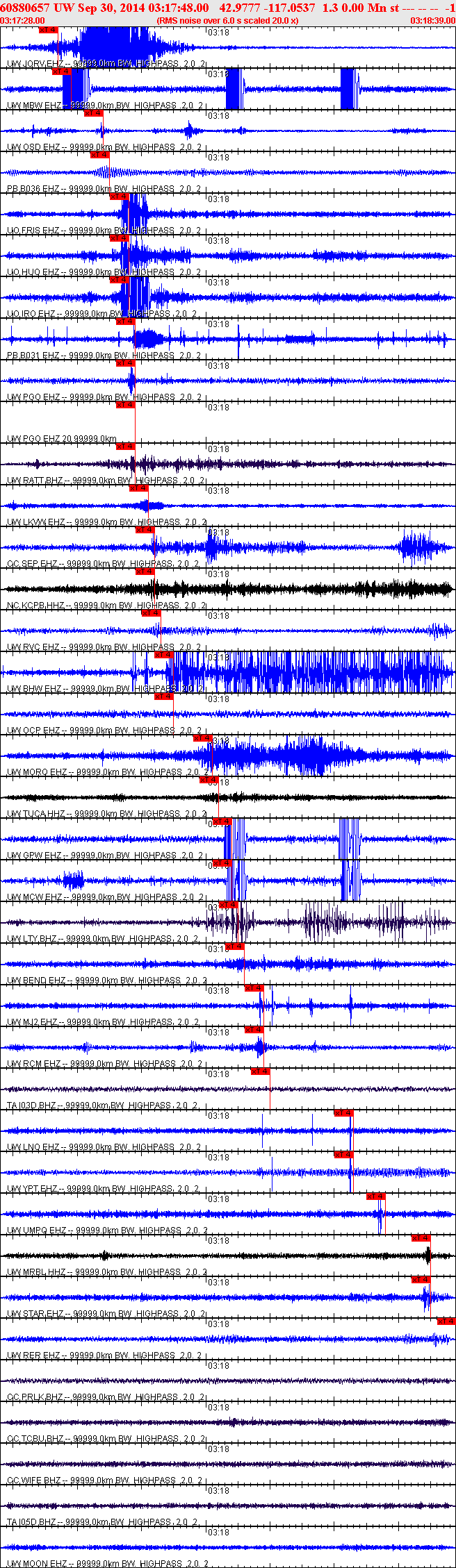Click the red pick flag on GPW trace
This screenshot has width=456, height=1568.
[222, 821]
